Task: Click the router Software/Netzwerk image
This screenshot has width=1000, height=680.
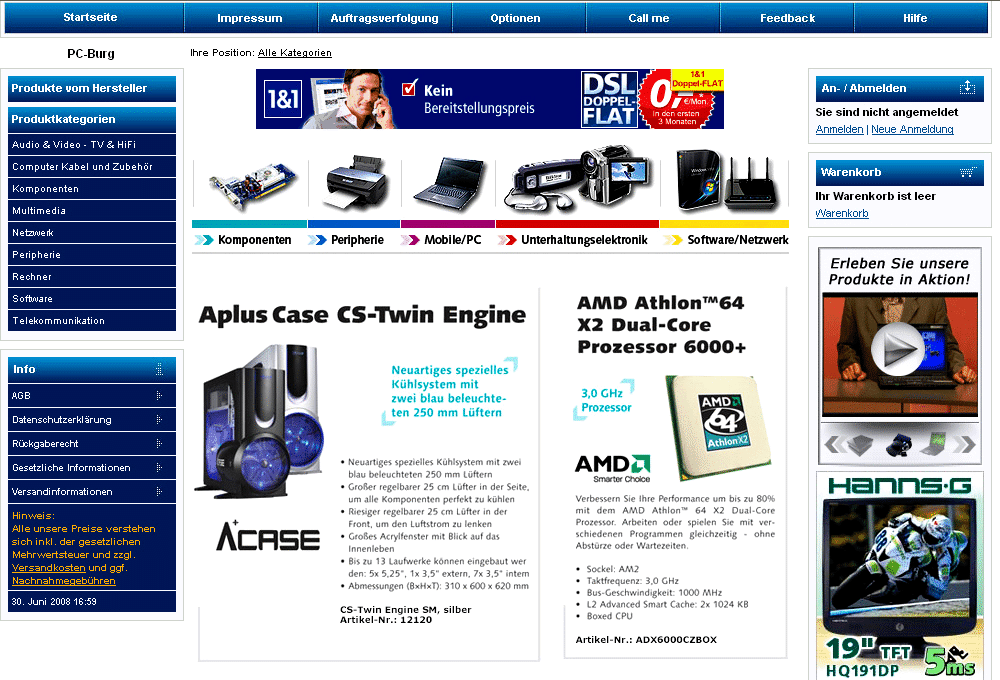Action: coord(727,181)
